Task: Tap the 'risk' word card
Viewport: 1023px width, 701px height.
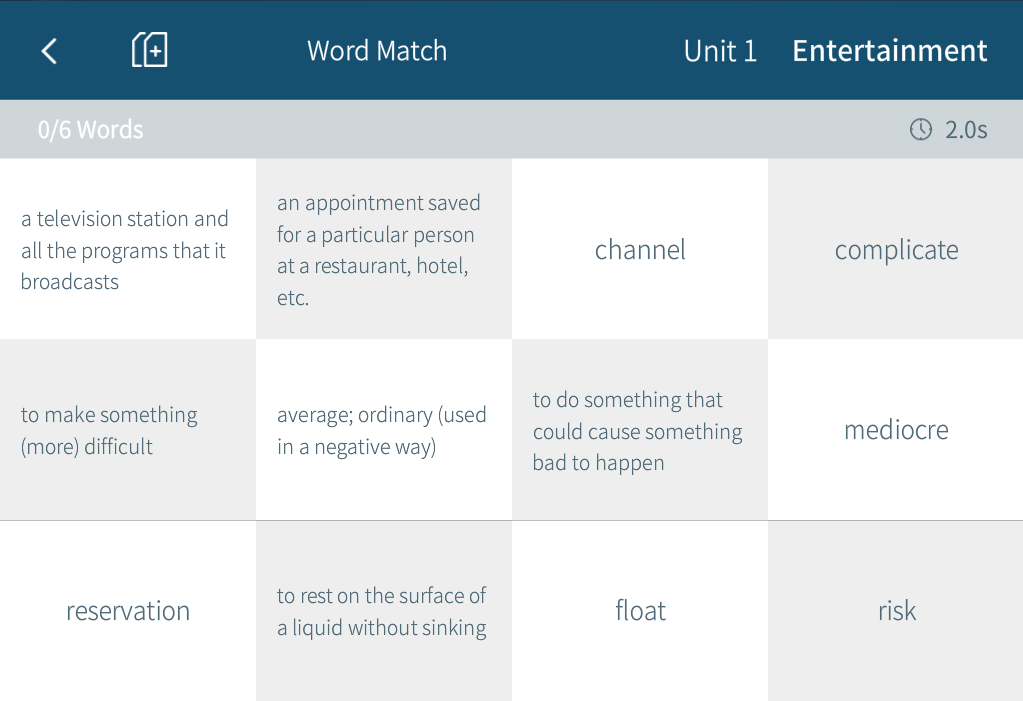Action: tap(896, 611)
